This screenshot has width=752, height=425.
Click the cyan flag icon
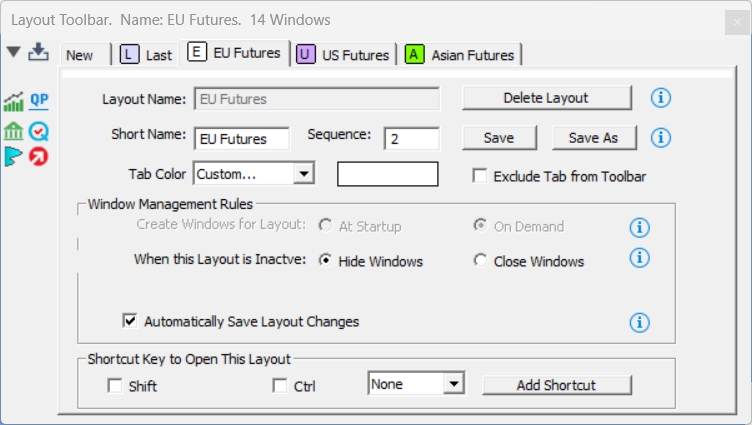coord(14,156)
